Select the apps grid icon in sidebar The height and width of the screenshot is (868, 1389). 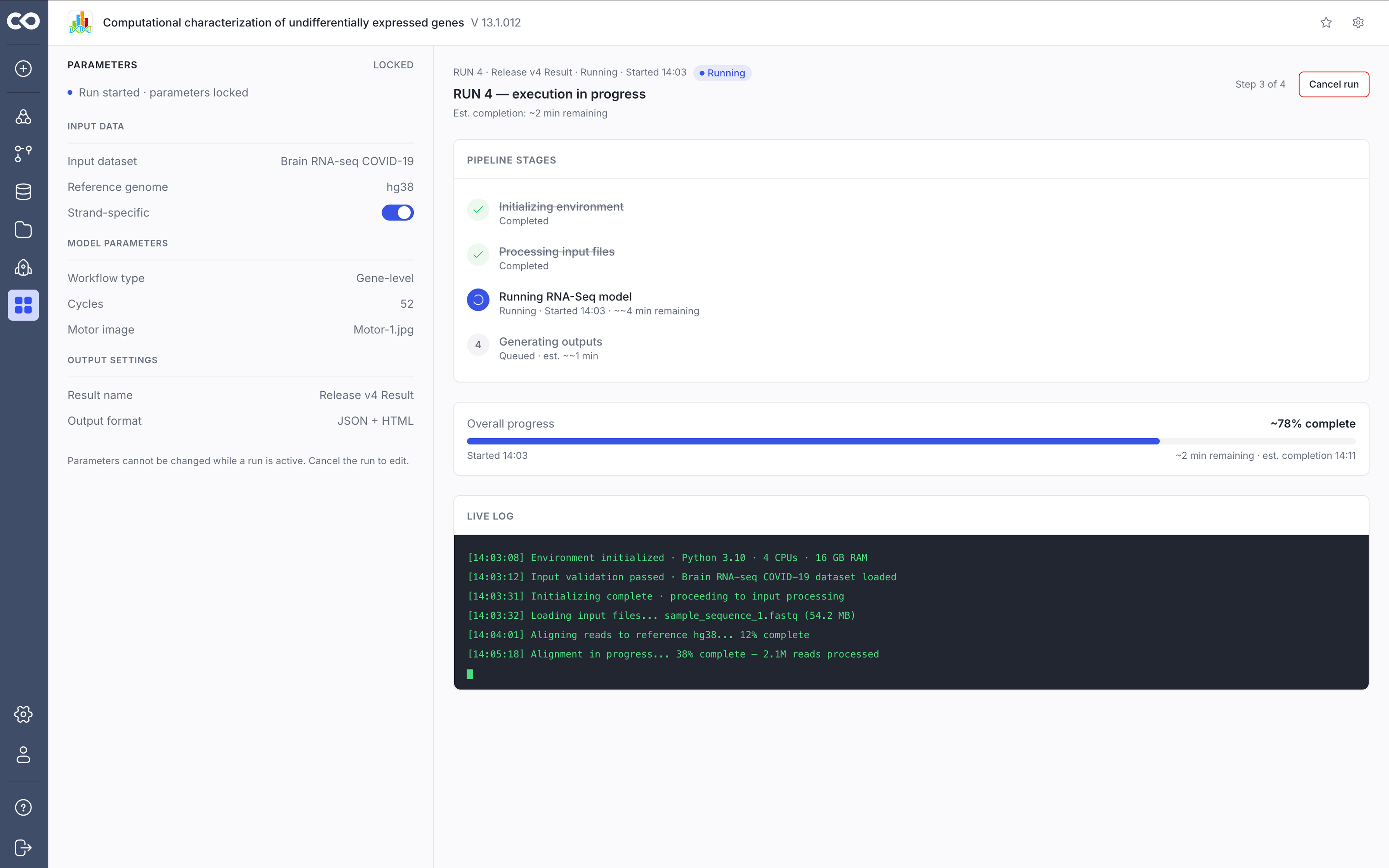click(x=24, y=305)
